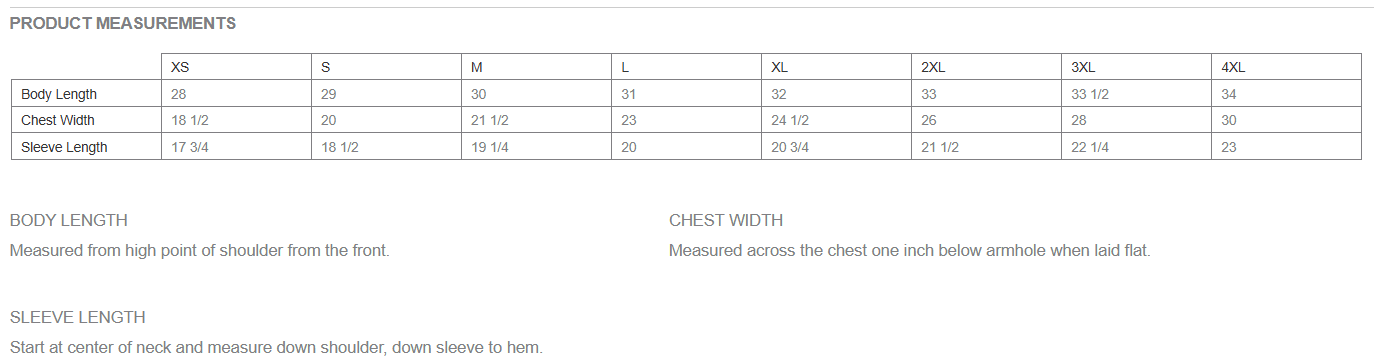Click the 'Start at center of neck' text
The width and height of the screenshot is (1374, 361).
(276, 347)
